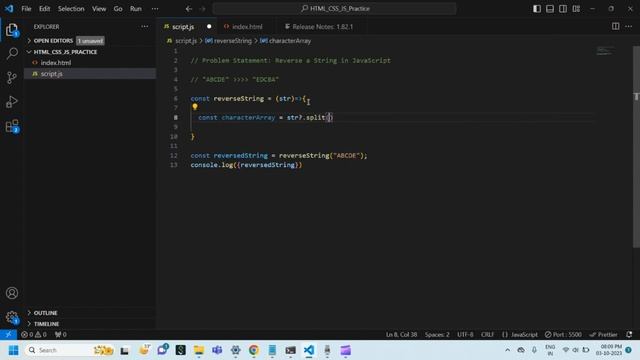Open the Manage gear icon

[x=12, y=317]
